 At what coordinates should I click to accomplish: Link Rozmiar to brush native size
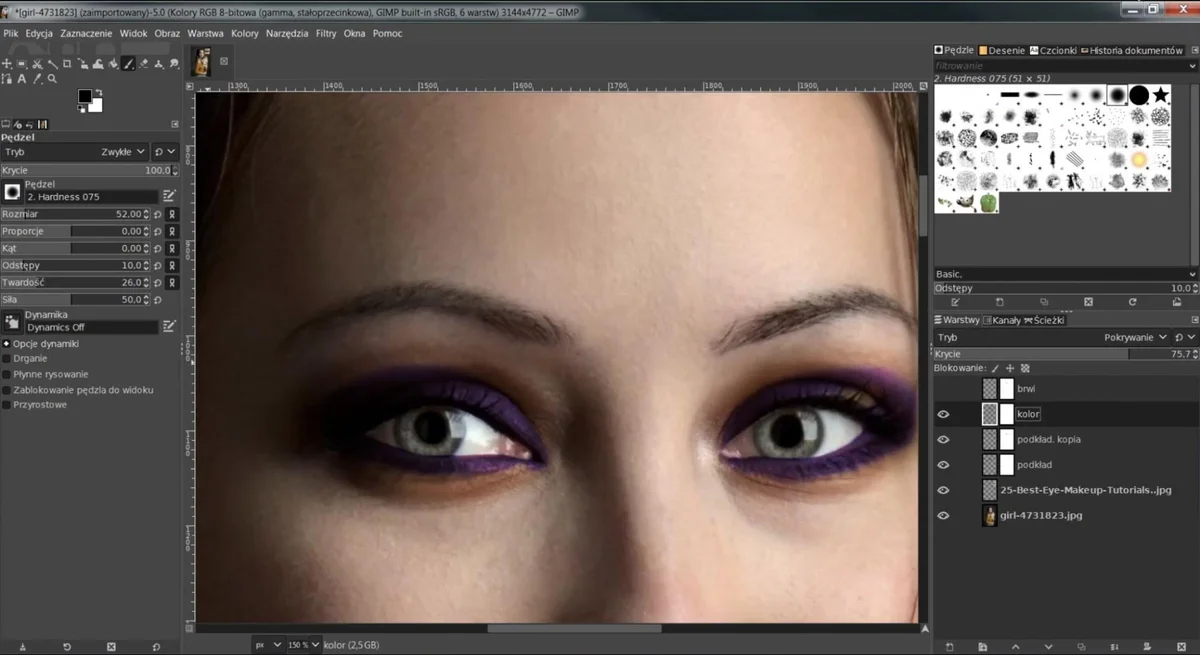(x=172, y=214)
